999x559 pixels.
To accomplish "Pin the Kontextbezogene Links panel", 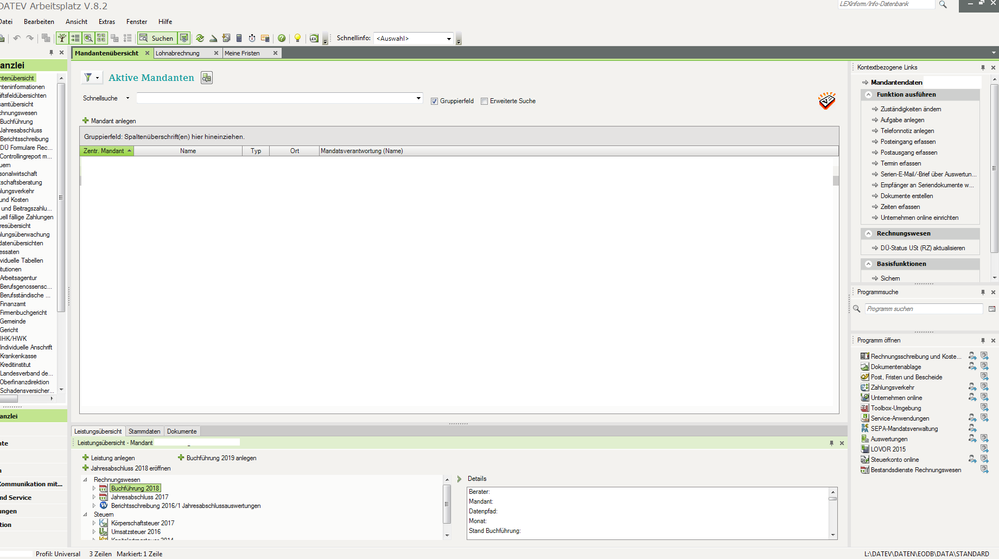I will point(982,67).
